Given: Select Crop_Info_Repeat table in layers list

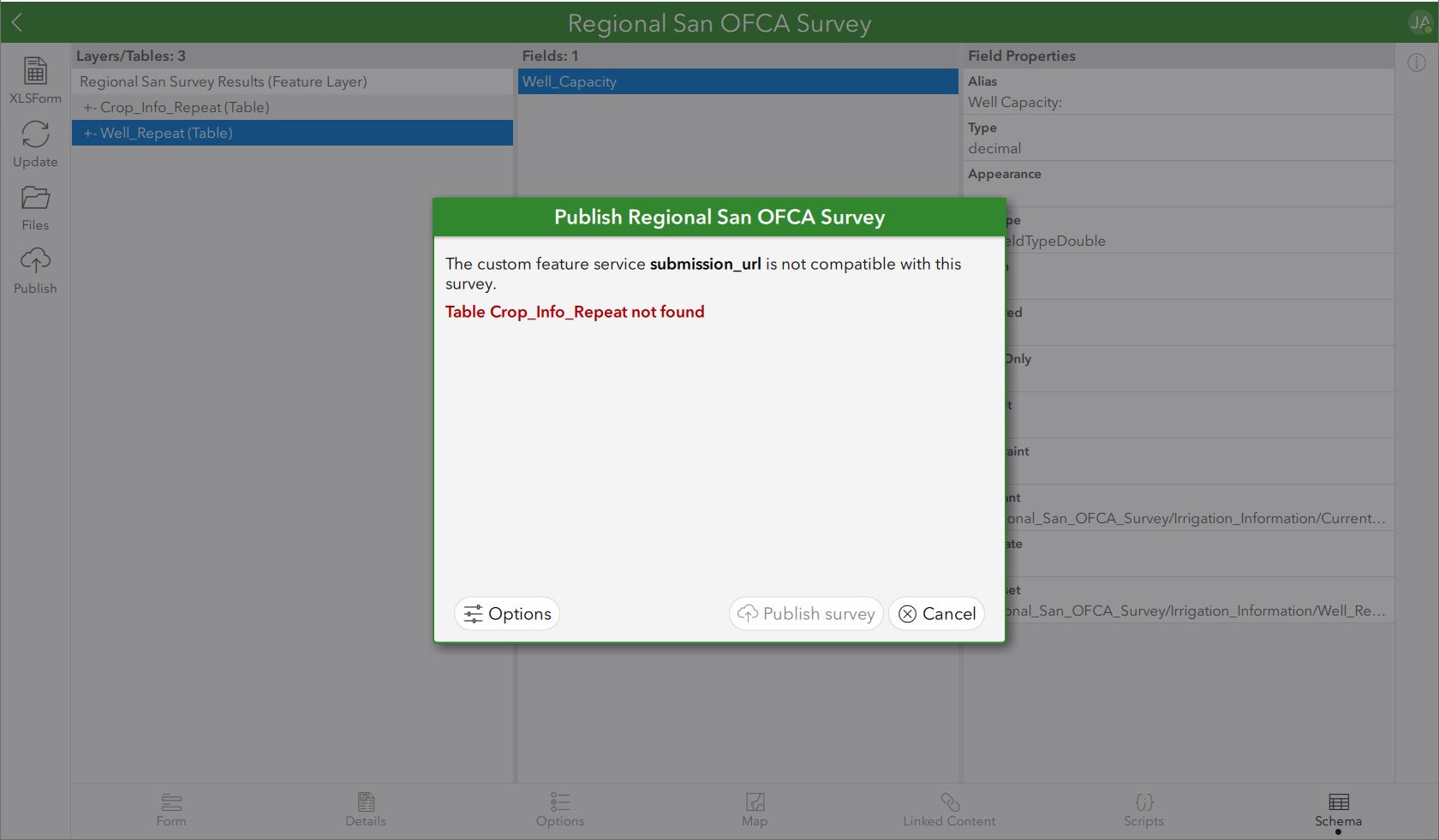Looking at the screenshot, I should 184,107.
